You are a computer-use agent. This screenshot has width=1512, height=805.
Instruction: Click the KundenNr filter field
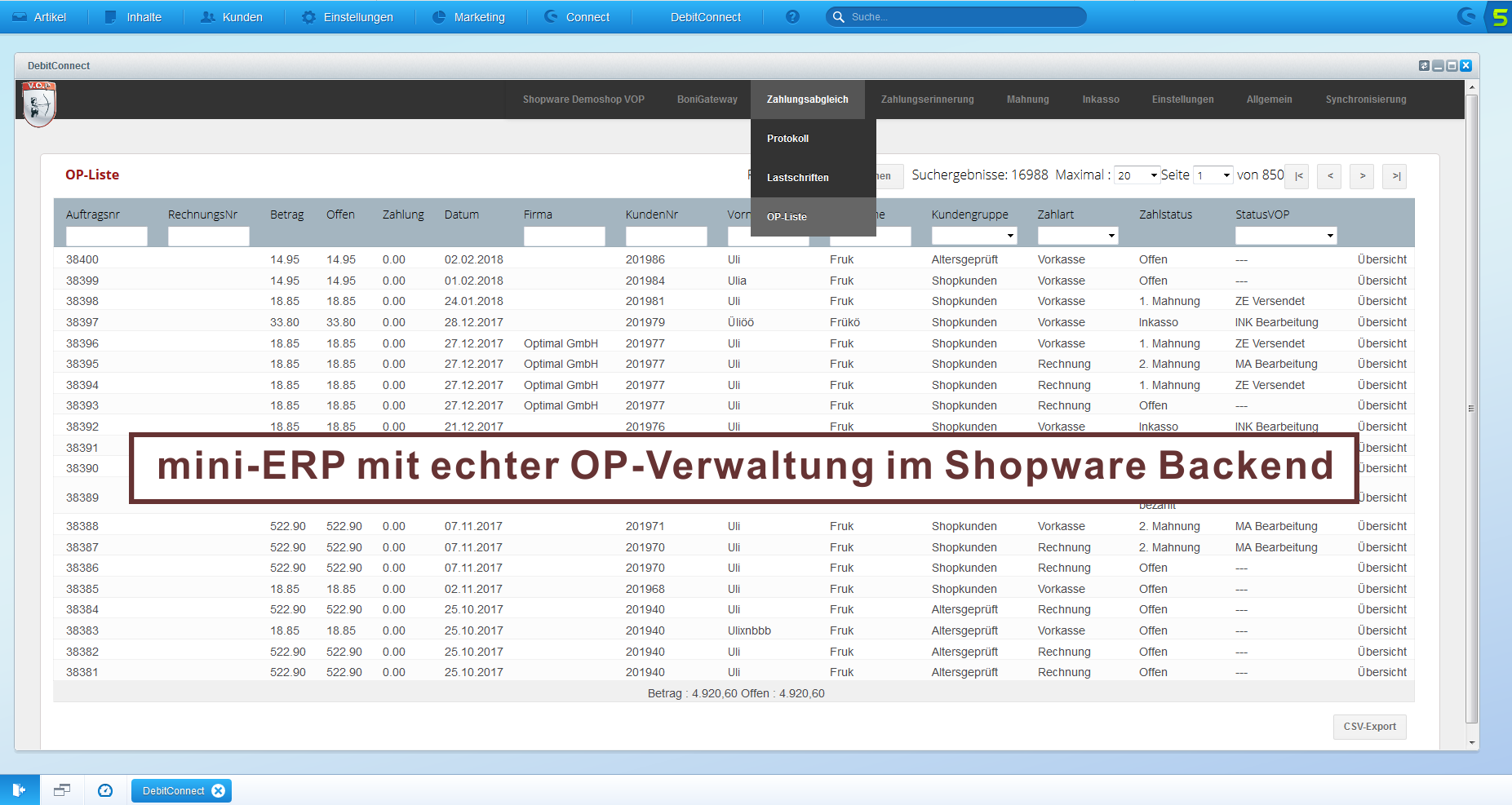pyautogui.click(x=667, y=236)
